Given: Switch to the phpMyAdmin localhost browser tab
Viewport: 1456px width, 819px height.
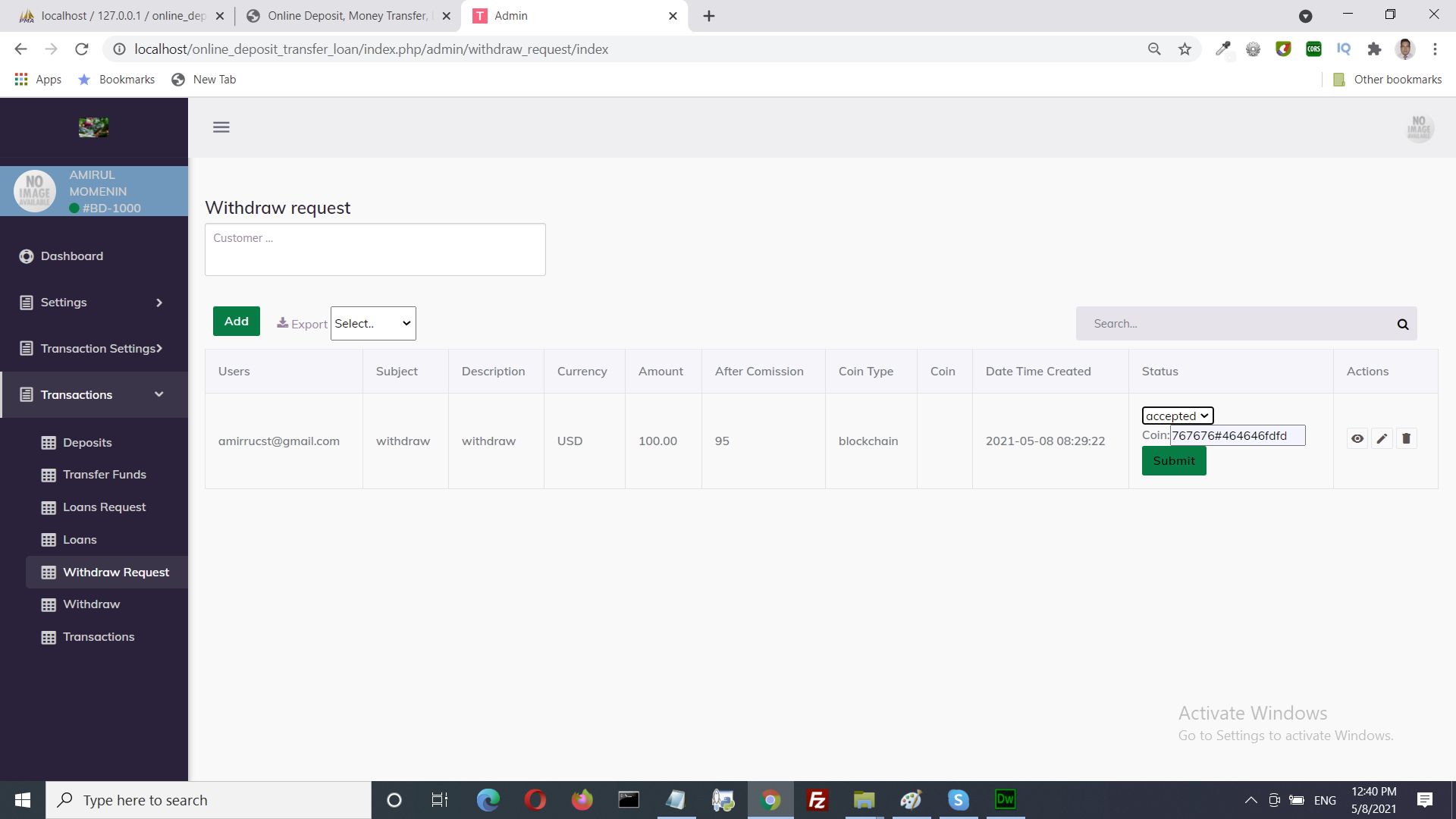Looking at the screenshot, I should [114, 16].
